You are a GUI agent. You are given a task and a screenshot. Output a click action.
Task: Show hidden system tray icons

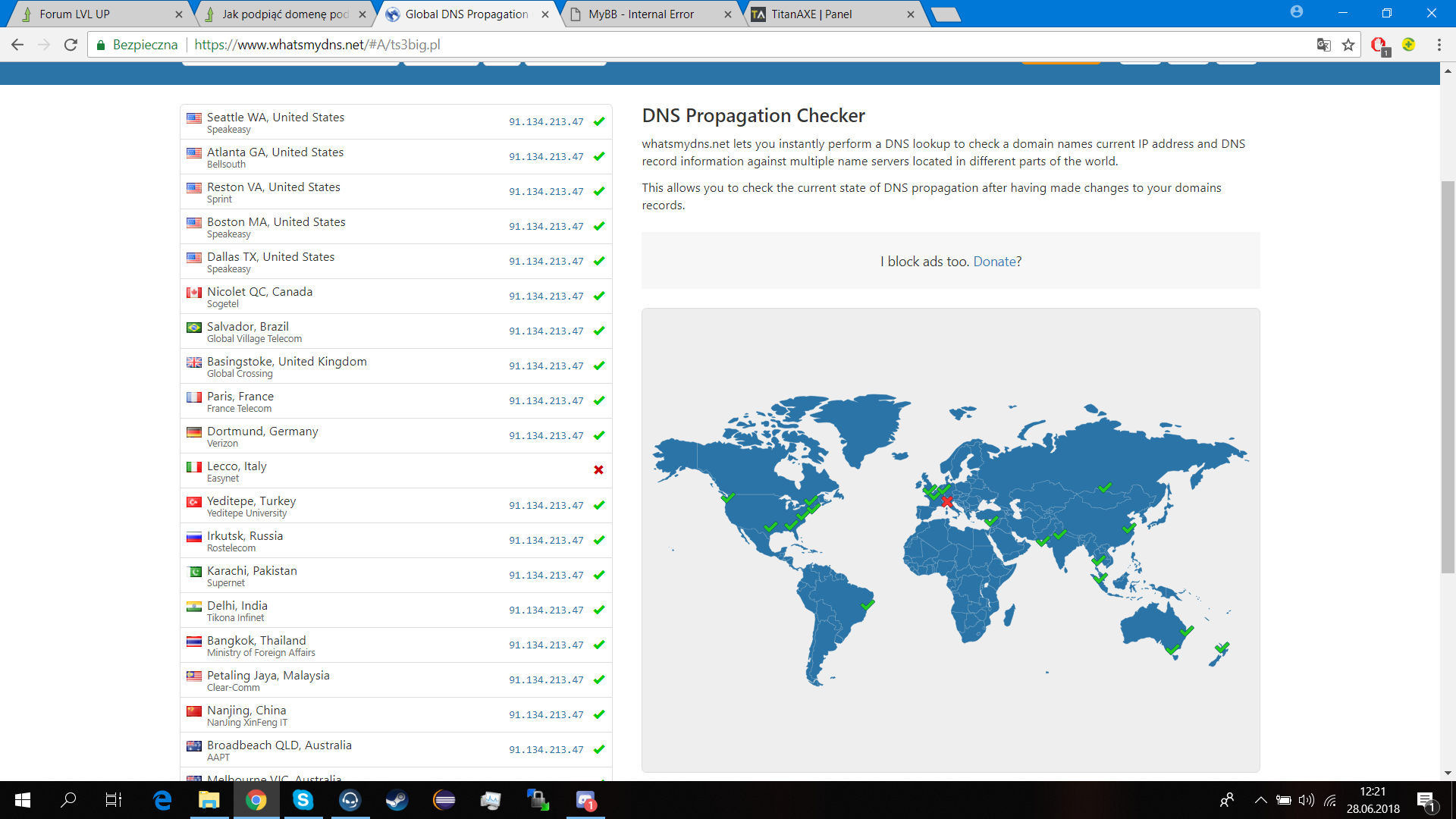pos(1260,800)
